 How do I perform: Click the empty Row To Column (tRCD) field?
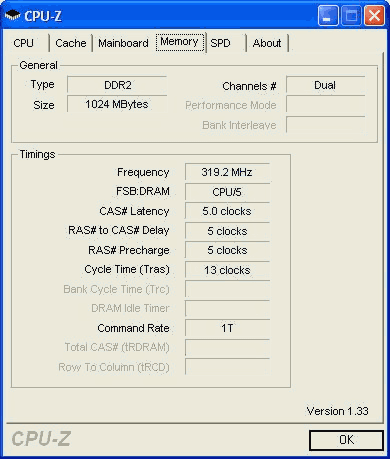coord(227,367)
